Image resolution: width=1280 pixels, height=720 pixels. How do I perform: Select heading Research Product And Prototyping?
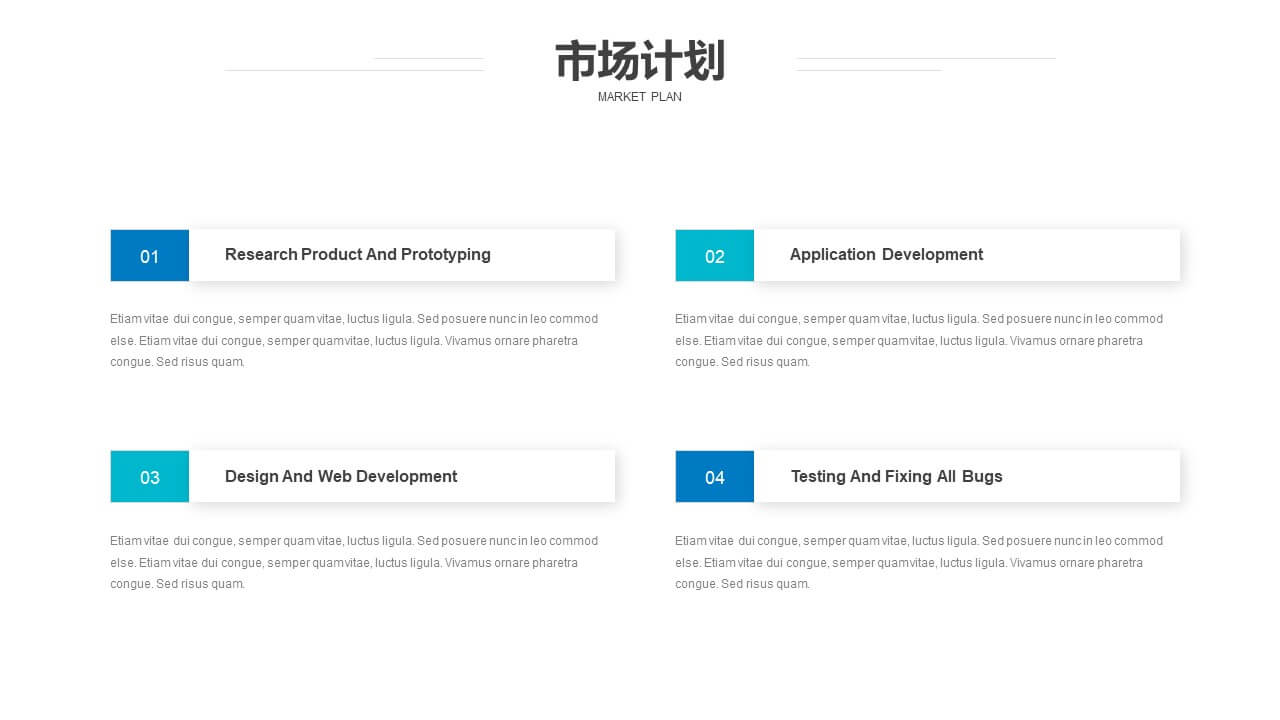358,254
